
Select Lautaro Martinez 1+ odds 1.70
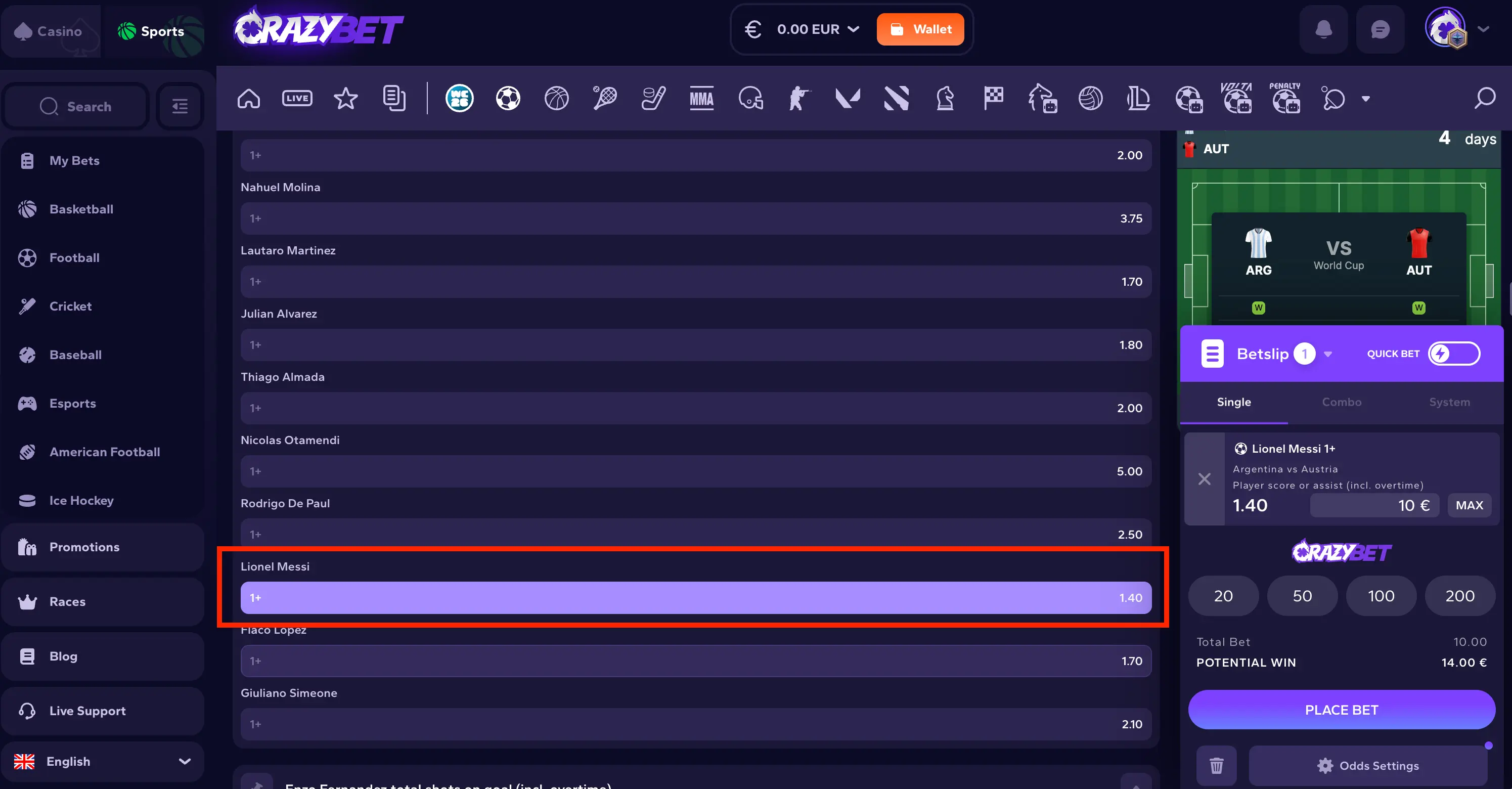tap(695, 282)
